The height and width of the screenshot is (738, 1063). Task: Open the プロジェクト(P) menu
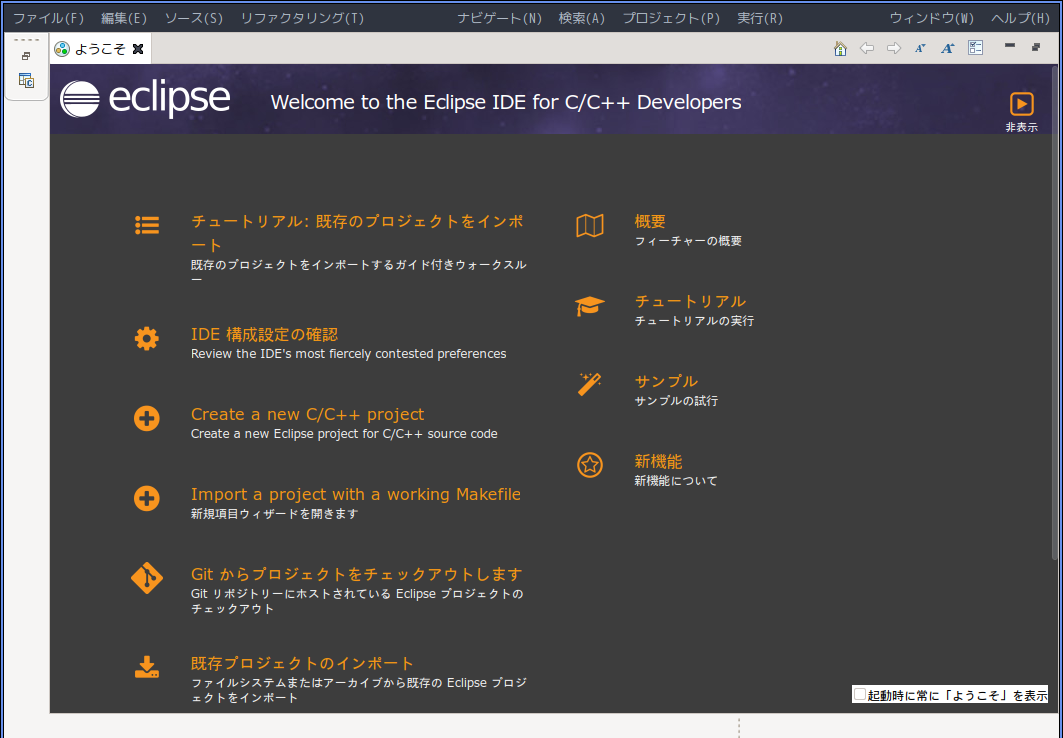(x=671, y=18)
